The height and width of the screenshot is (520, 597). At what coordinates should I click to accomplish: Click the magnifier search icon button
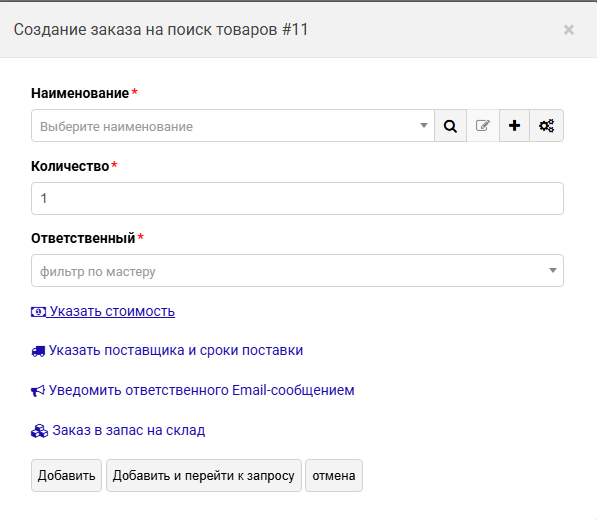[450, 126]
